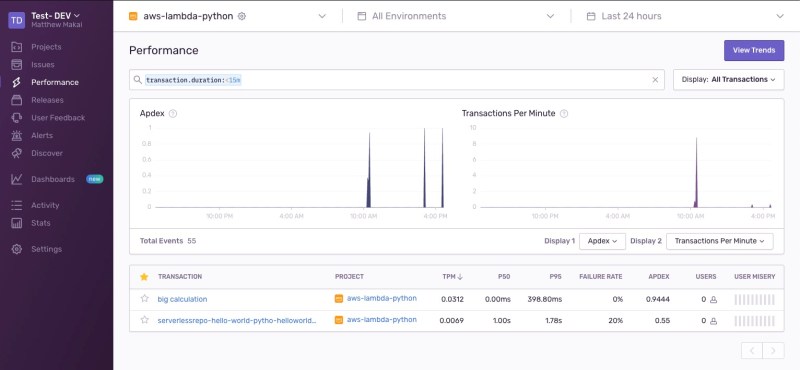Toggle the starred transactions header star

coord(144,277)
